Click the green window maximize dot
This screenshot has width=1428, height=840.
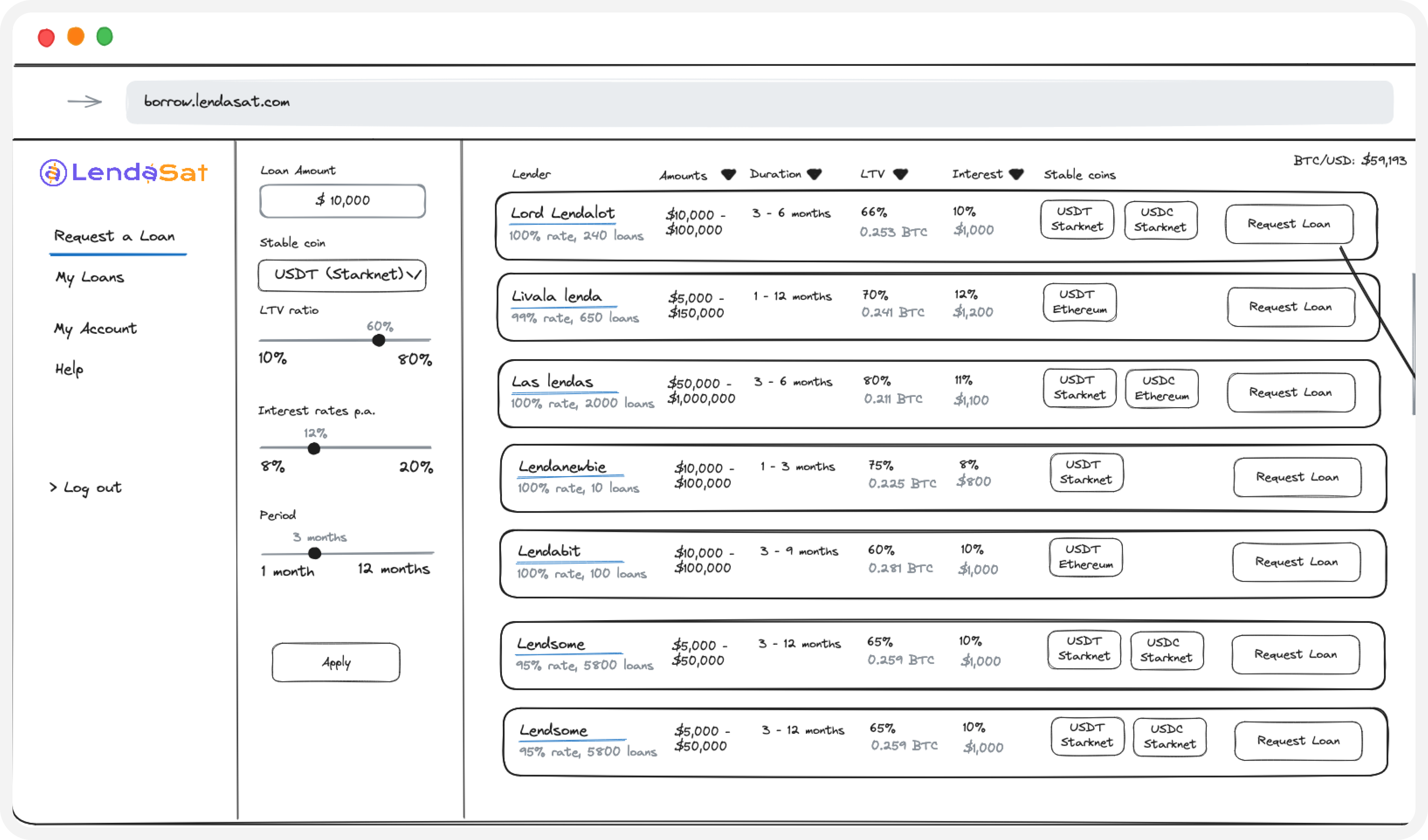pyautogui.click(x=105, y=37)
